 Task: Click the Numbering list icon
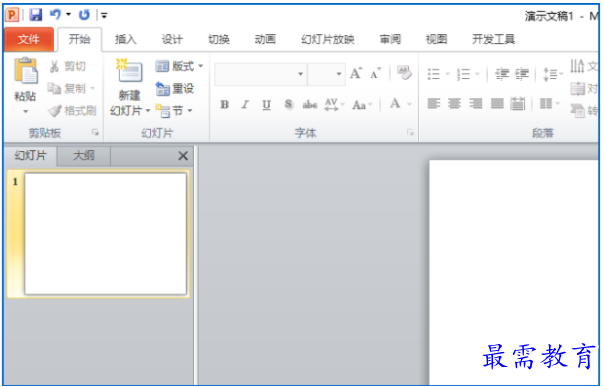tap(463, 74)
